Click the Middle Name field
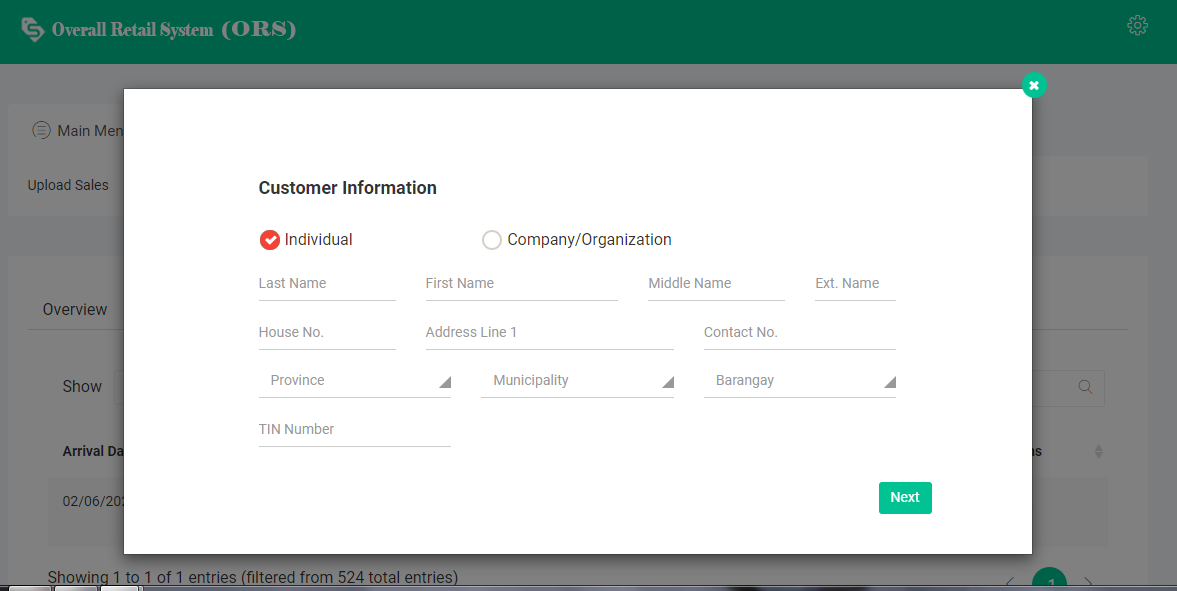Viewport: 1177px width, 591px height. (x=716, y=284)
